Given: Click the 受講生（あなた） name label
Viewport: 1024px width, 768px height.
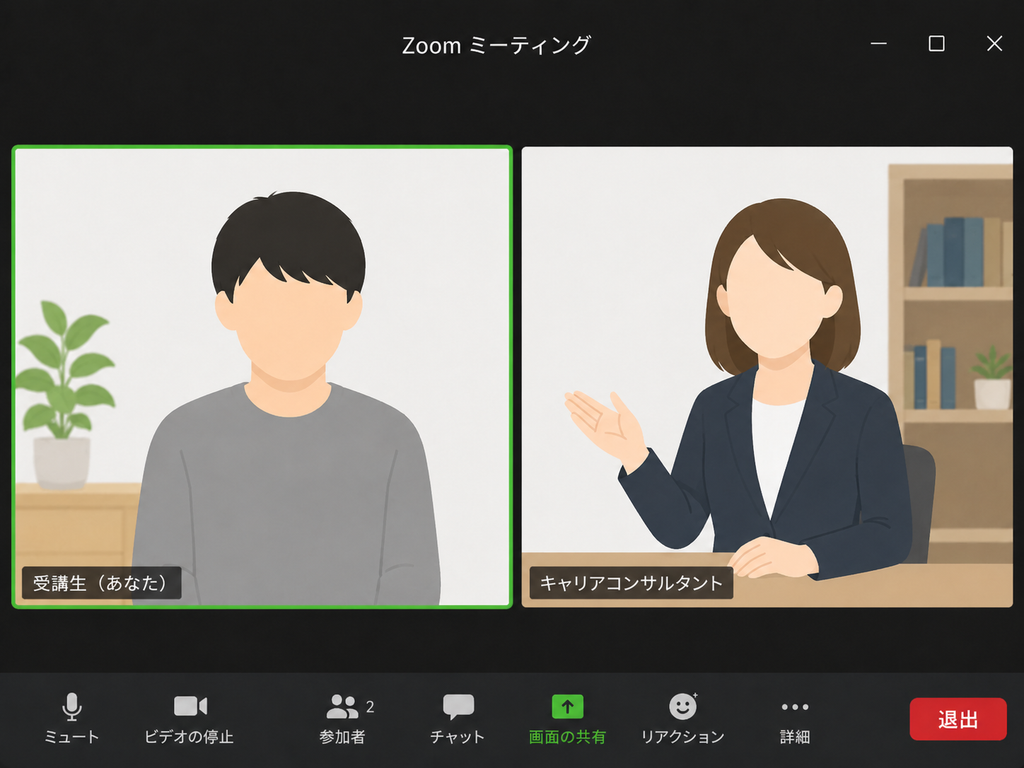Looking at the screenshot, I should 101,583.
